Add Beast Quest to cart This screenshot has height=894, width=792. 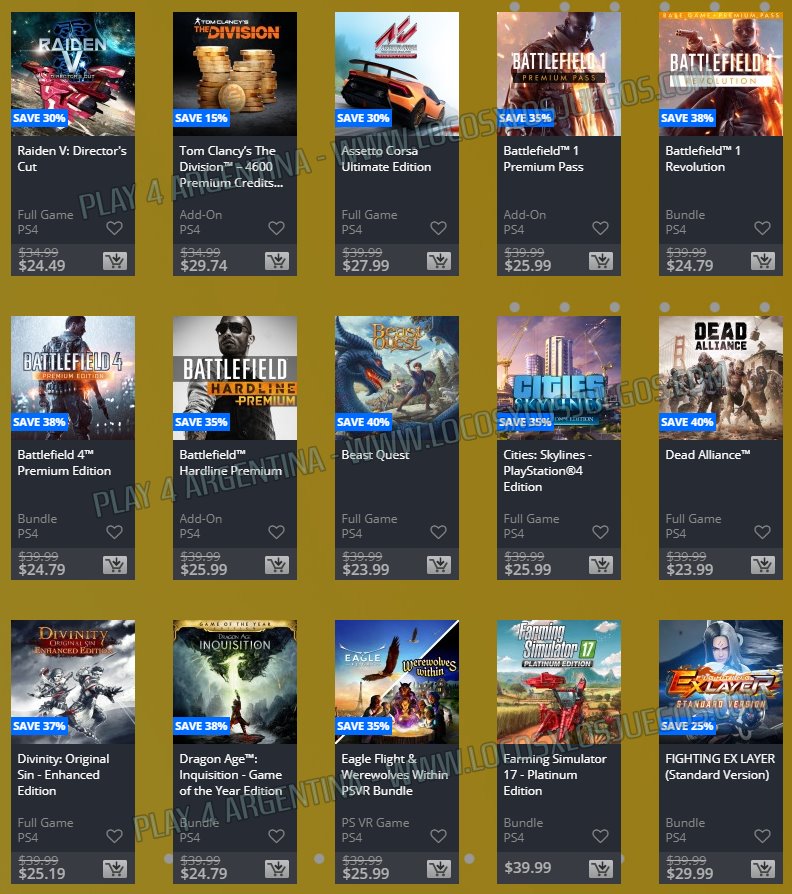tap(438, 565)
